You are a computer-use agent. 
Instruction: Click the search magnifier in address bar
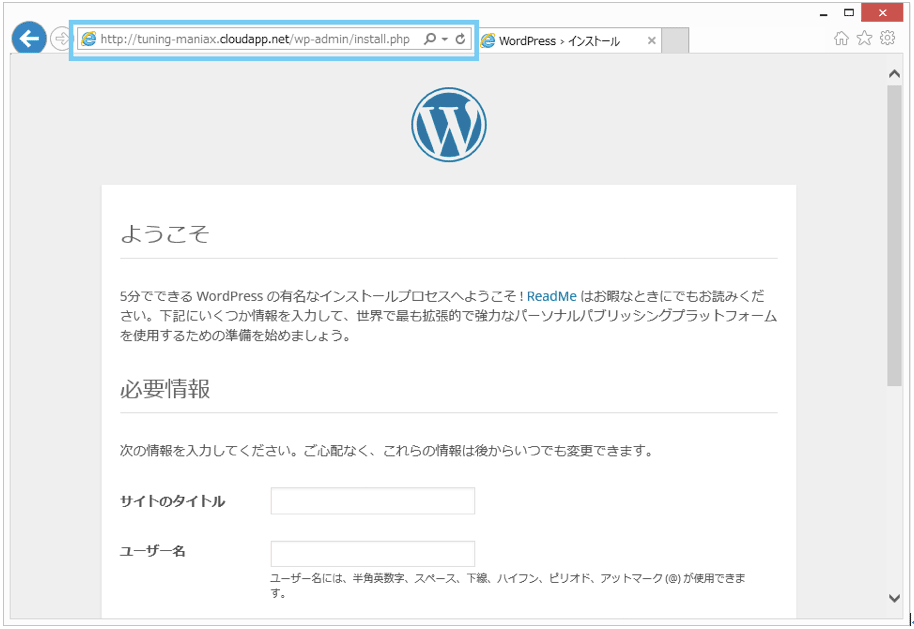(x=430, y=39)
